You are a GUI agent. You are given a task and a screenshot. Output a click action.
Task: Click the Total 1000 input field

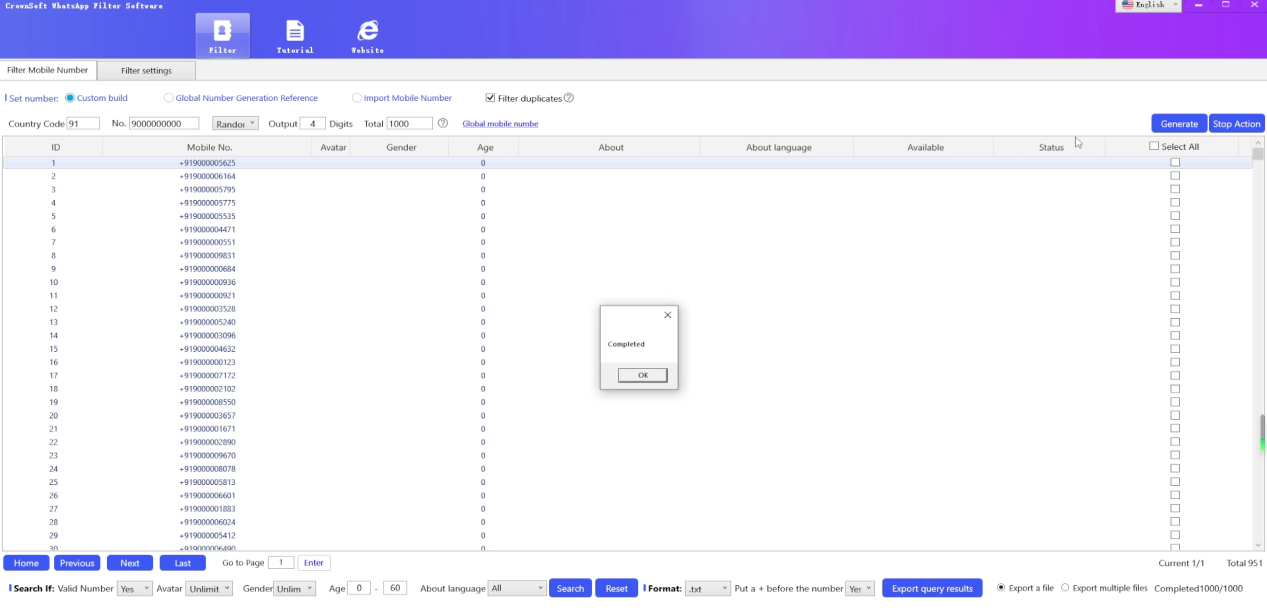coord(410,123)
